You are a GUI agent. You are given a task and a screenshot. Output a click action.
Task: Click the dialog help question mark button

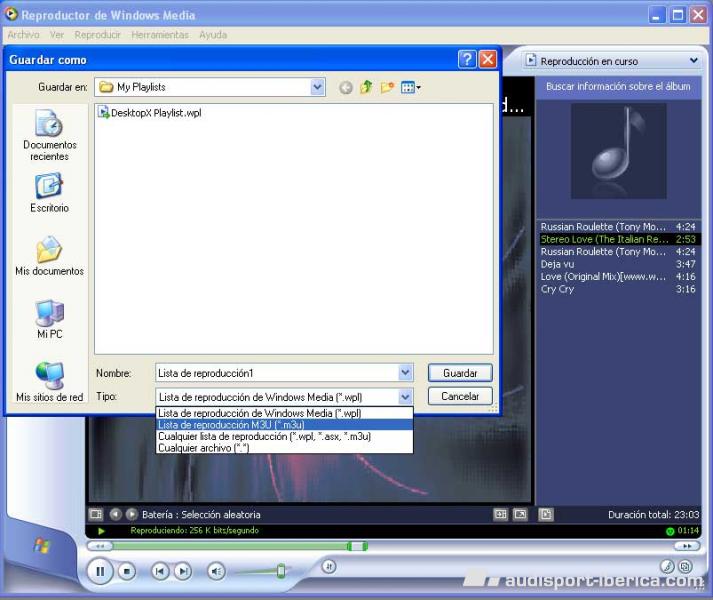[467, 59]
